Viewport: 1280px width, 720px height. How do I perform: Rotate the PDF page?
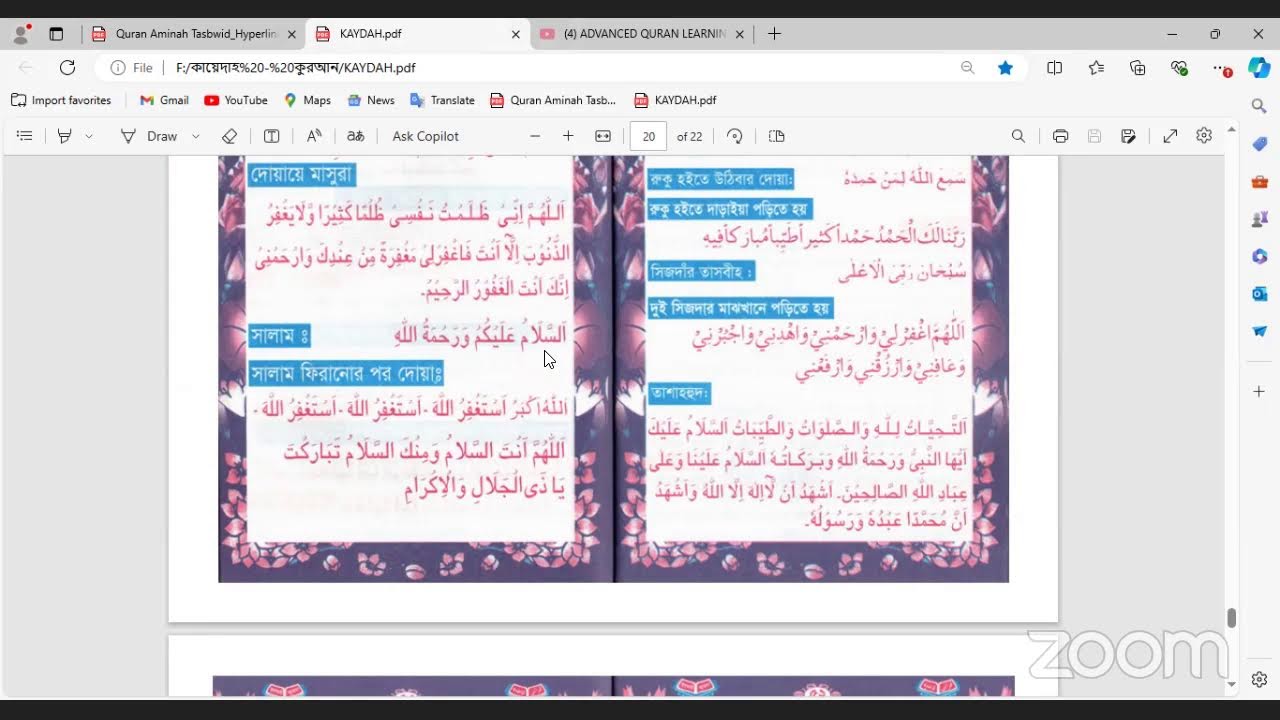pyautogui.click(x=735, y=136)
